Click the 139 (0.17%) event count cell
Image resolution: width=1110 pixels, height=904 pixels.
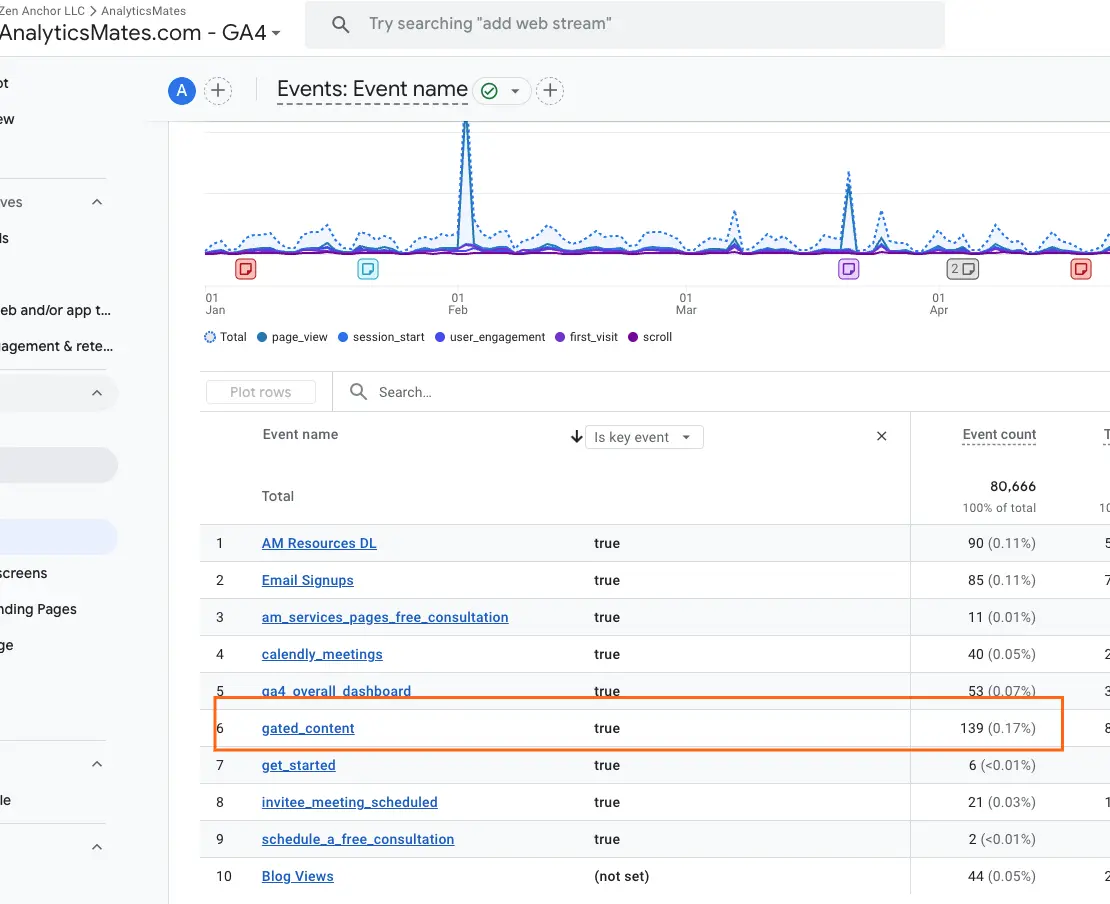tap(997, 728)
